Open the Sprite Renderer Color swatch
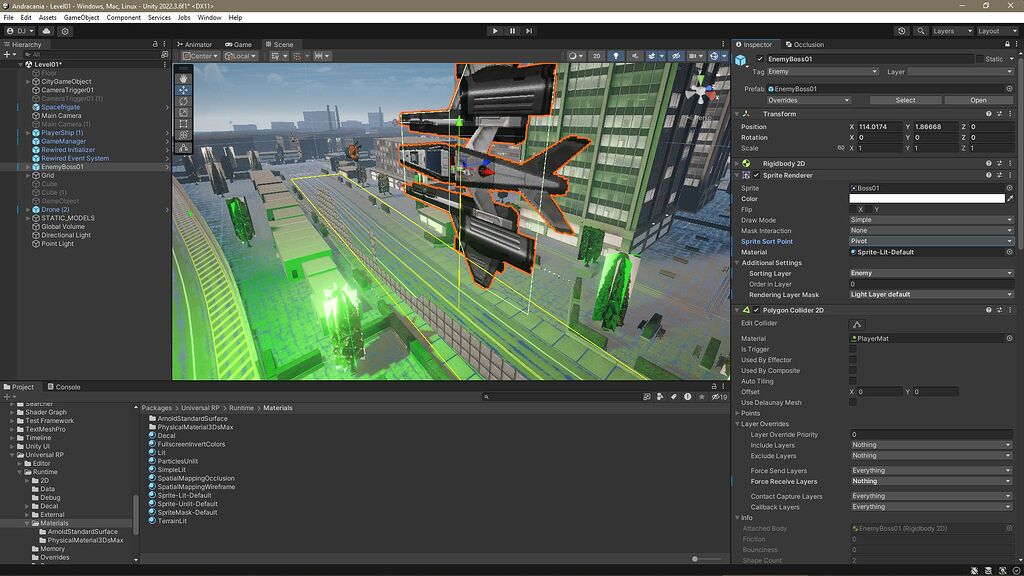 (x=930, y=197)
